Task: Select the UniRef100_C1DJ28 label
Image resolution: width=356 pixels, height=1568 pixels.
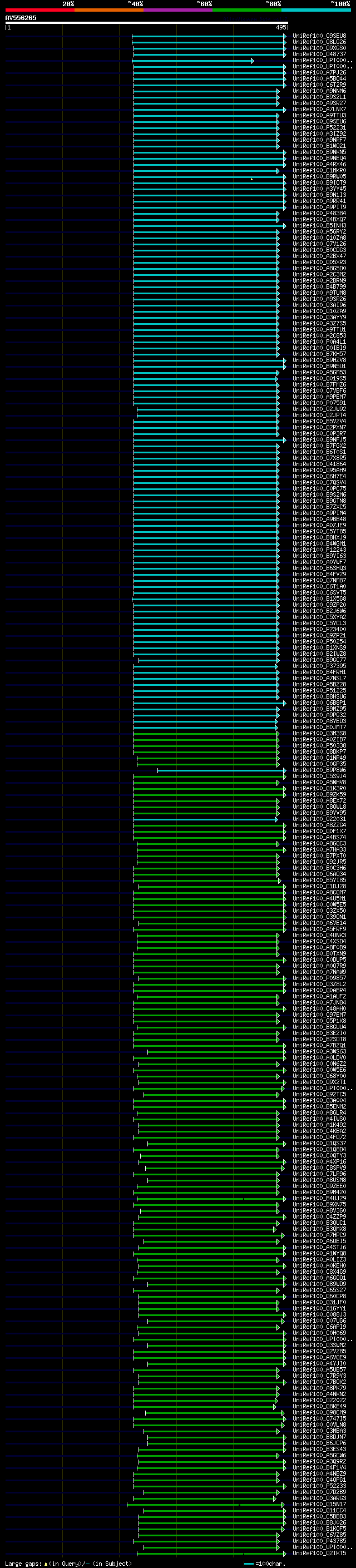Action: point(319,887)
